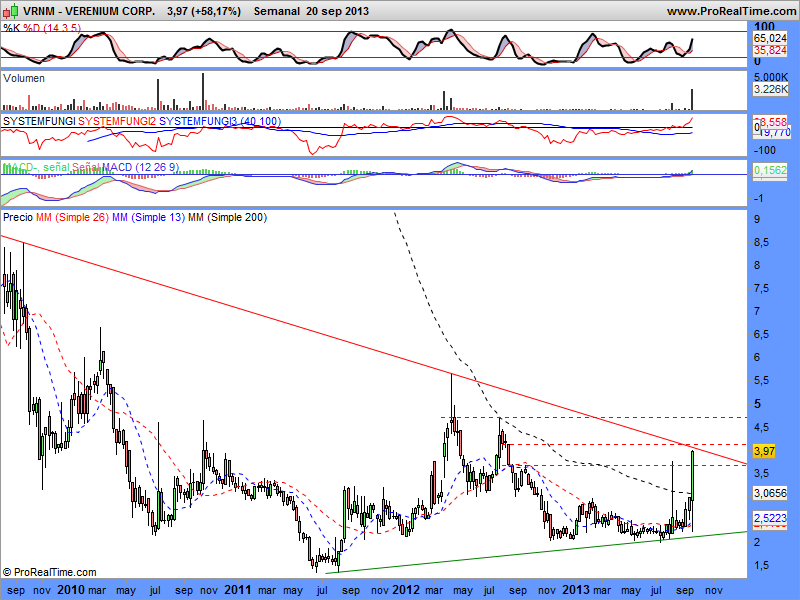The height and width of the screenshot is (600, 800).
Task: Click the 2,5223 moving average value box
Action: coord(770,518)
